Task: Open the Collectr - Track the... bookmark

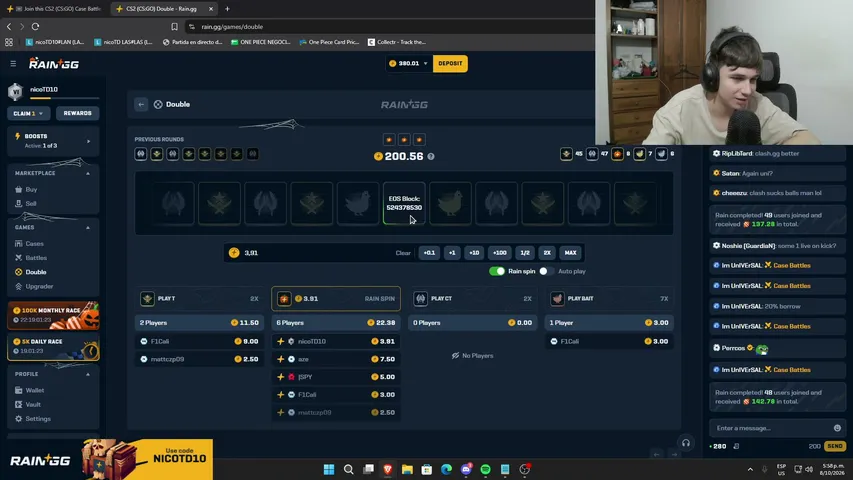Action: pyautogui.click(x=397, y=42)
